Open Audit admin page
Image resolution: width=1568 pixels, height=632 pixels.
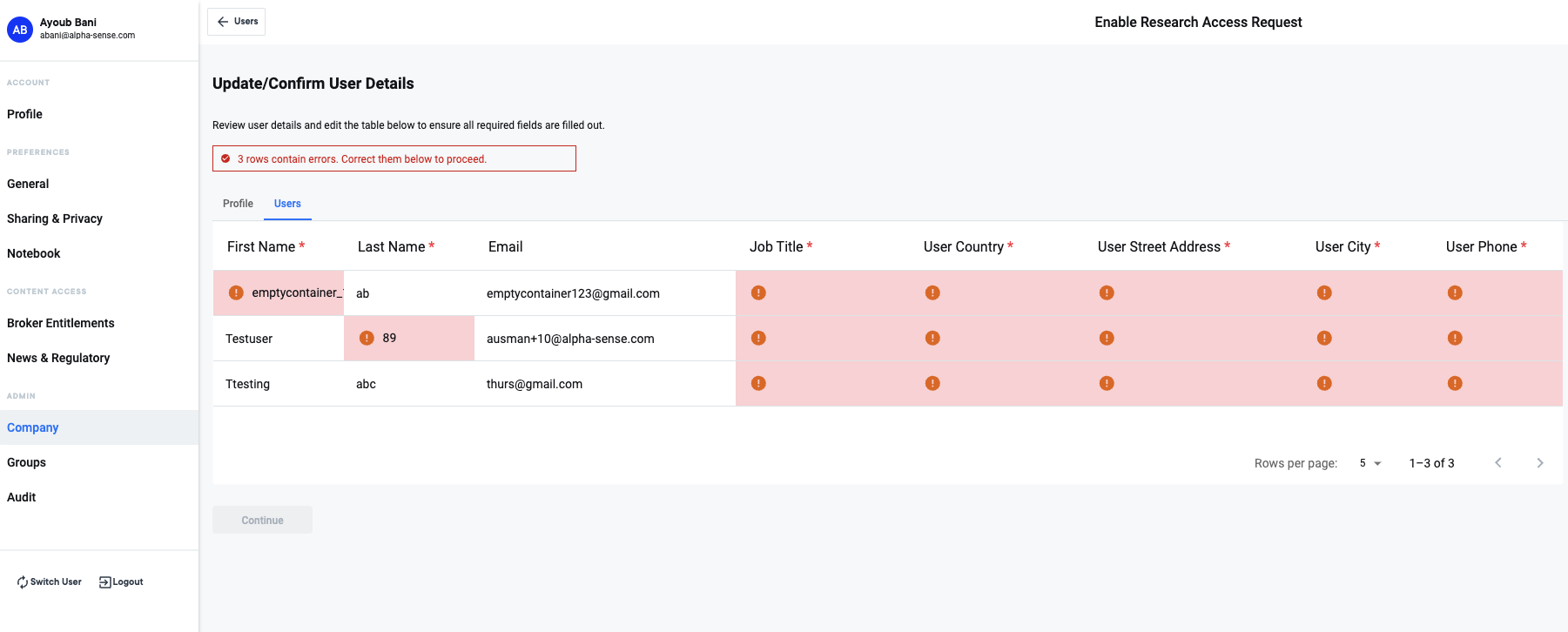99,497
